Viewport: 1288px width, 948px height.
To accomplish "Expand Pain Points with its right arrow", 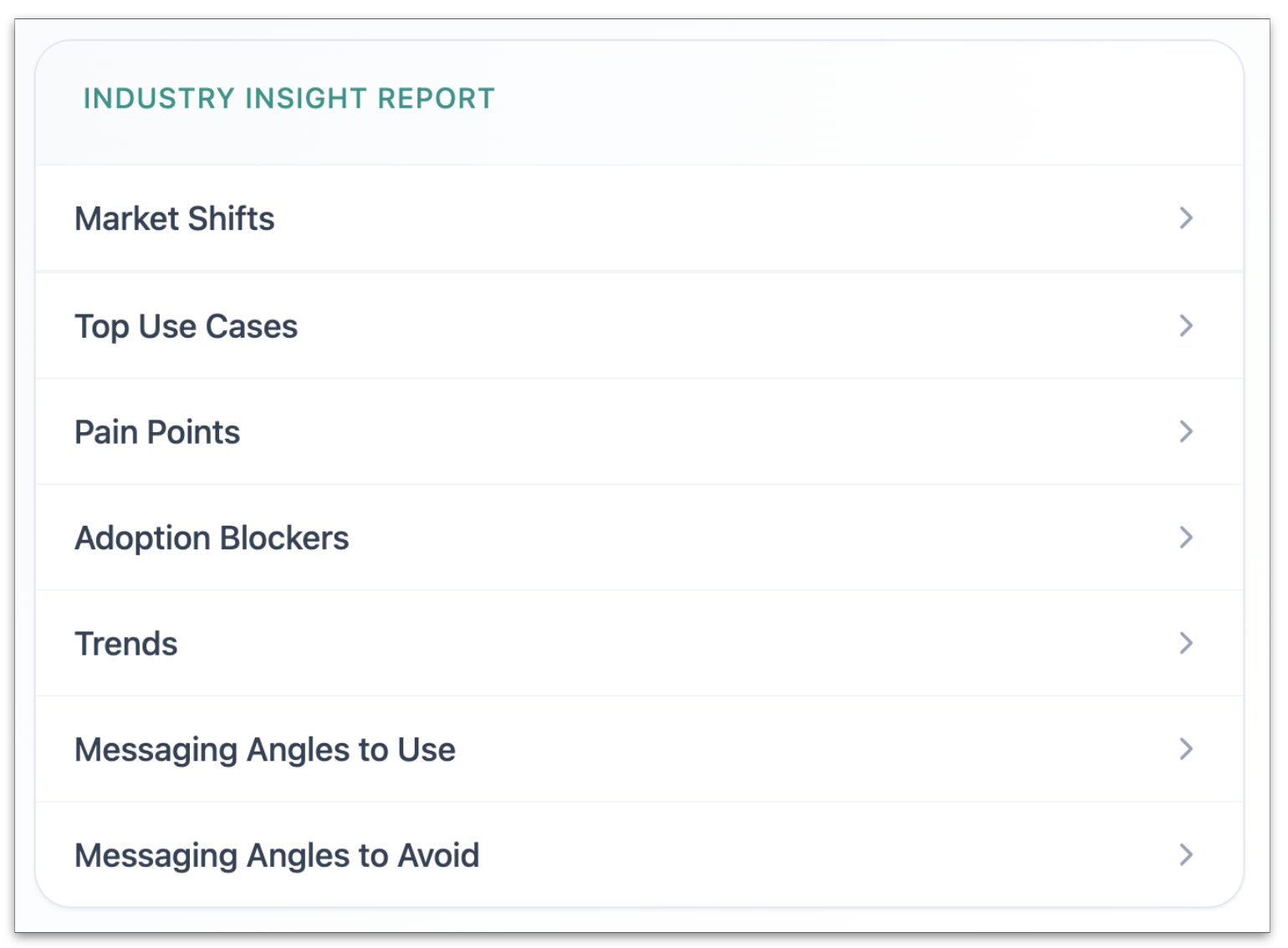I will click(x=1186, y=431).
